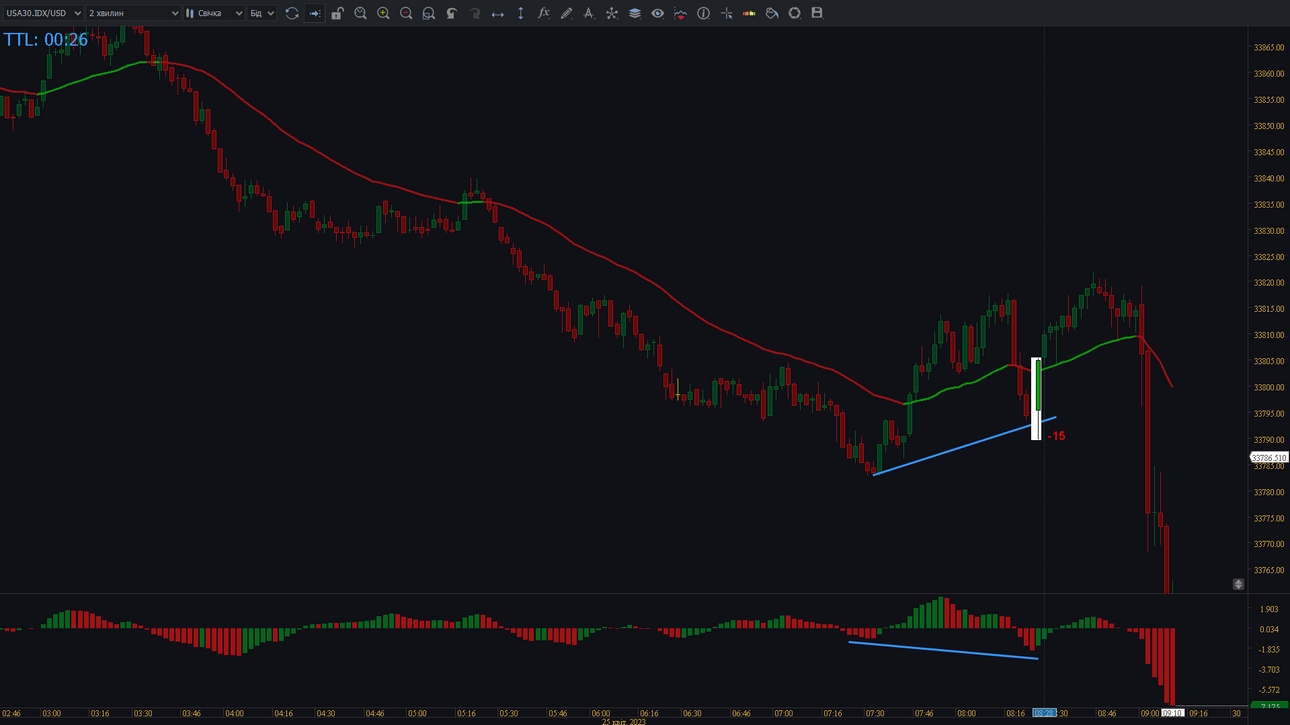Screen dimensions: 1290x725
Task: Toggle the eye visibility icon
Action: [658, 13]
